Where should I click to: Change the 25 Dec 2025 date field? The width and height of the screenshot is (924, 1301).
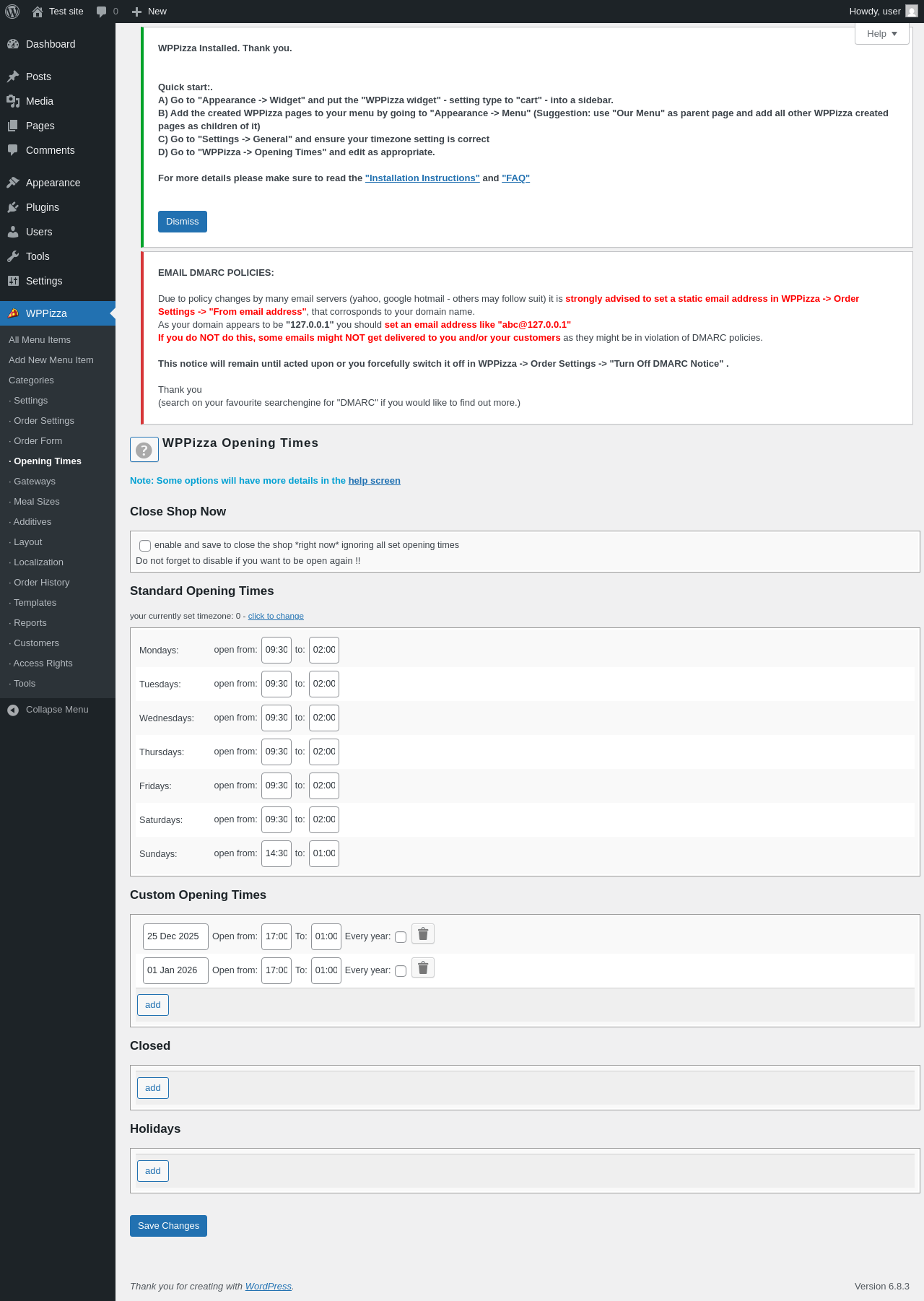point(175,936)
